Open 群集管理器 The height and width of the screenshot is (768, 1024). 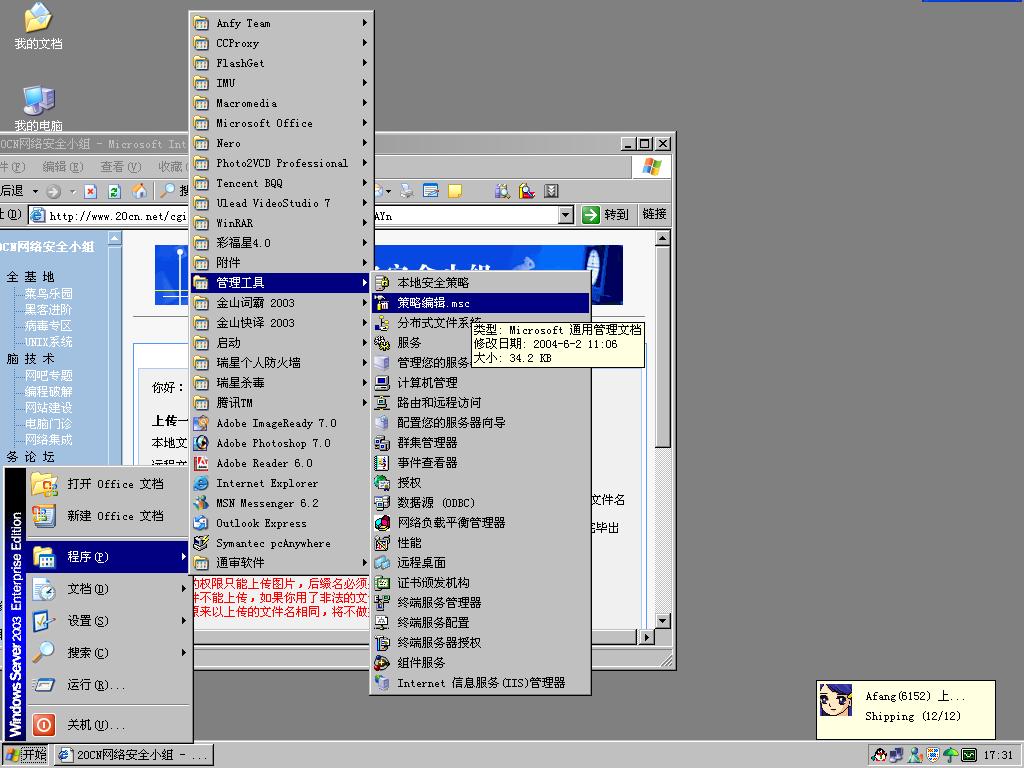click(481, 443)
